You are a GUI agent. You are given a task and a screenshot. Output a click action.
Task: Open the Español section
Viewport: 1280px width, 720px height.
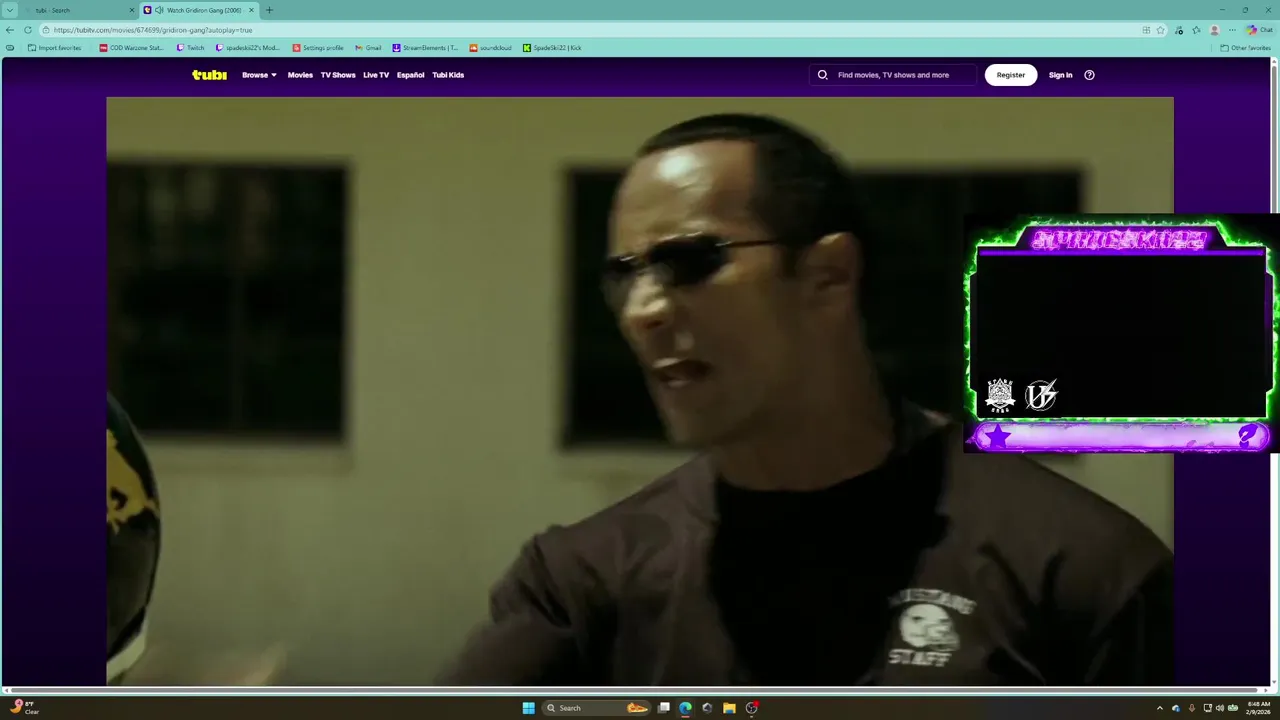410,75
